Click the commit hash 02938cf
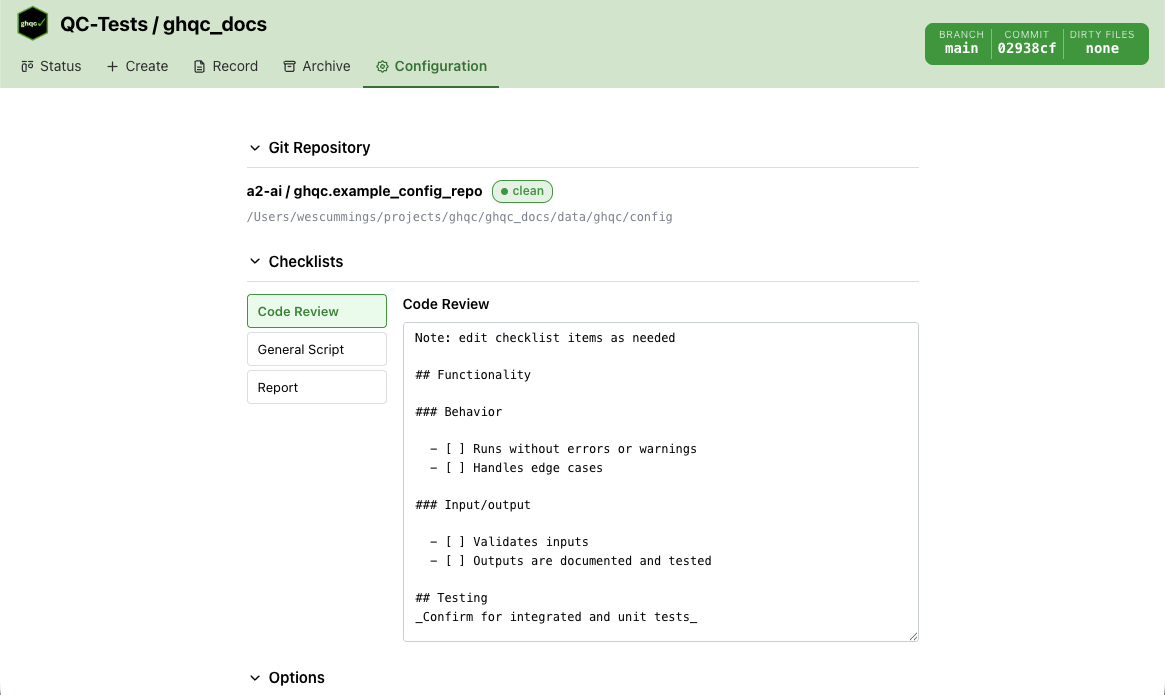Viewport: 1165px width, 695px height. pos(1027,48)
